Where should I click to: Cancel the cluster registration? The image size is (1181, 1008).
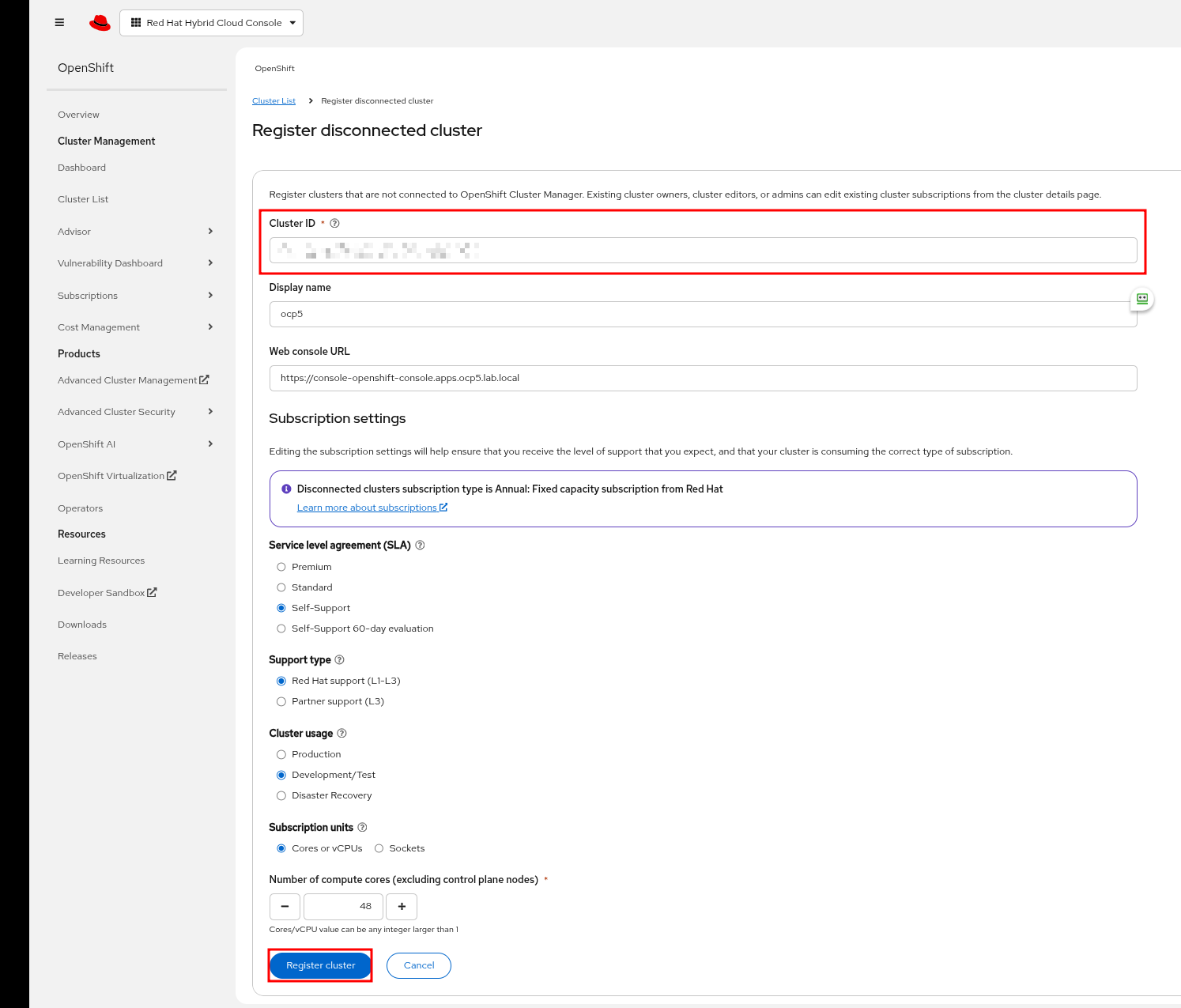click(419, 965)
